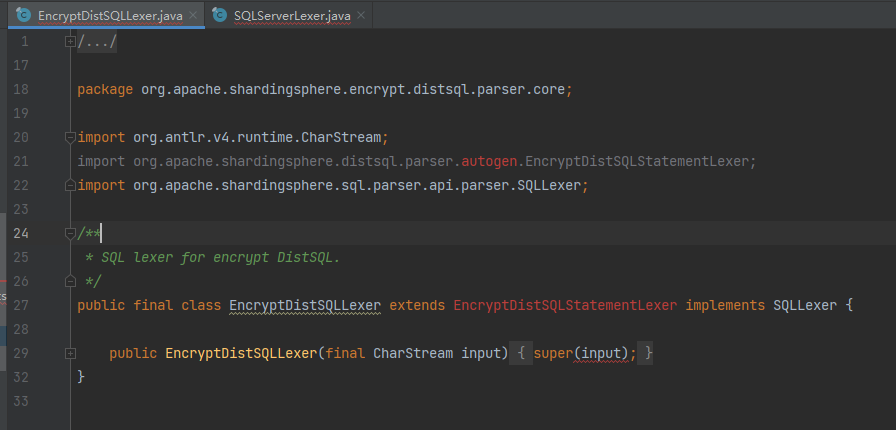Click the class name 'EncryptDistSQLLexer' on line 27
The width and height of the screenshot is (896, 430).
click(305, 305)
